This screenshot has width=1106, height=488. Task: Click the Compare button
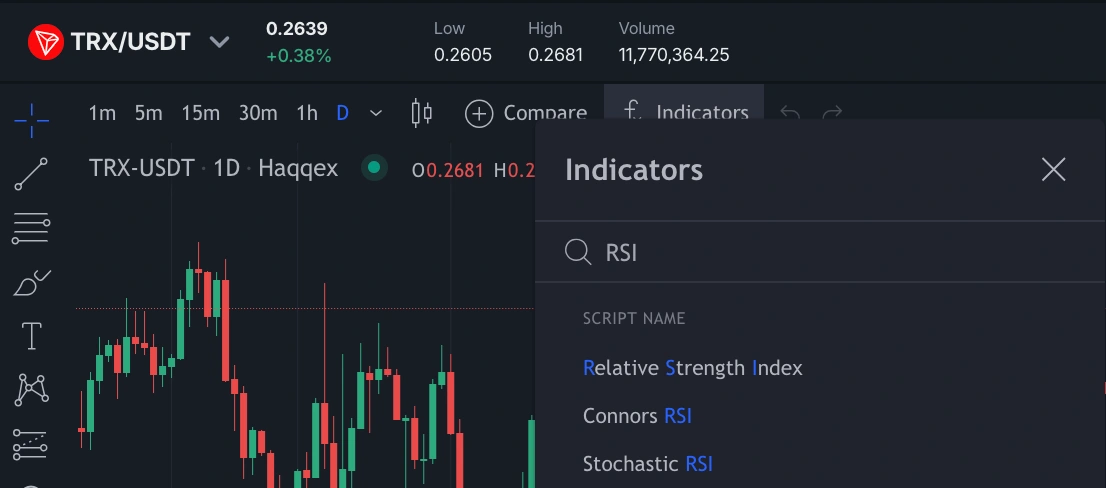click(526, 113)
